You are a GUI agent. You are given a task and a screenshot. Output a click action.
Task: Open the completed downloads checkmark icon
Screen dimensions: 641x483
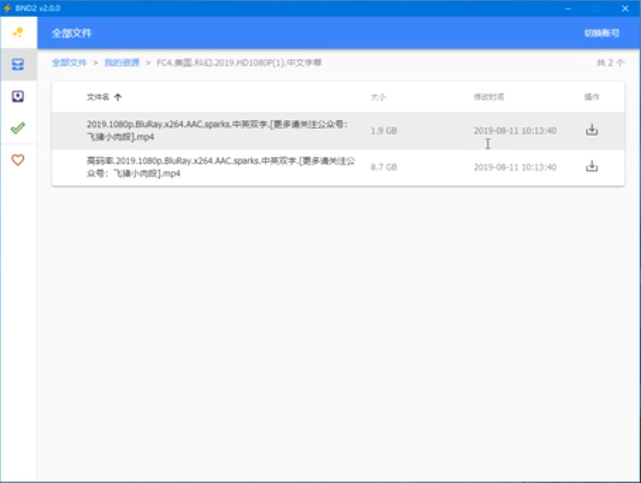[18, 128]
